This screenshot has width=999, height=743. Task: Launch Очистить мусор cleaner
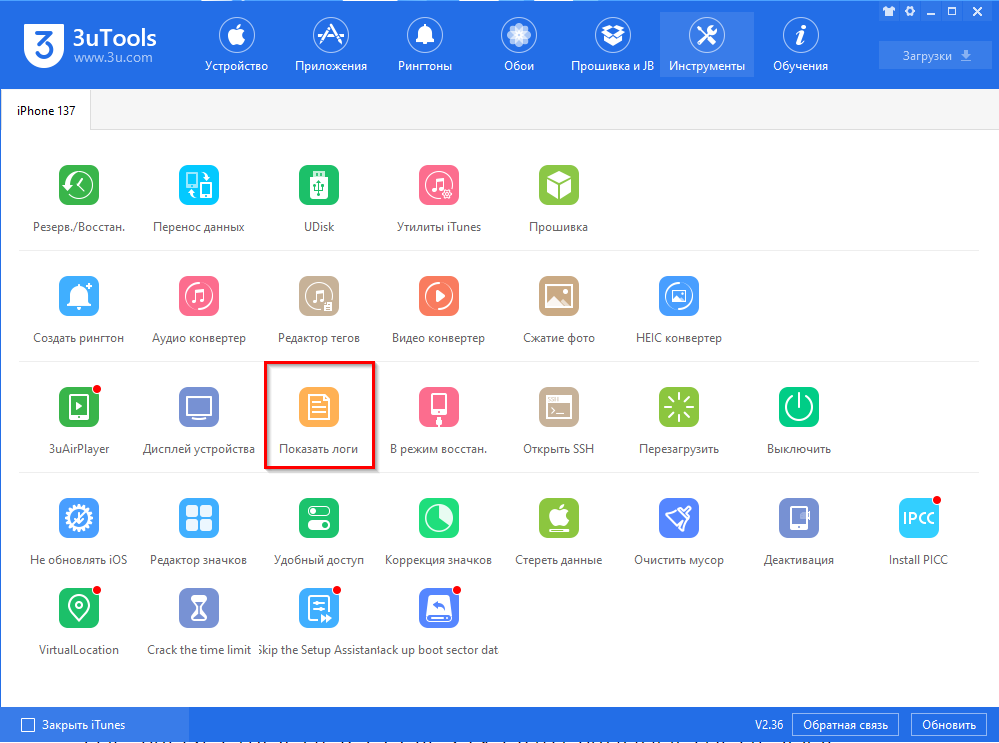point(679,517)
